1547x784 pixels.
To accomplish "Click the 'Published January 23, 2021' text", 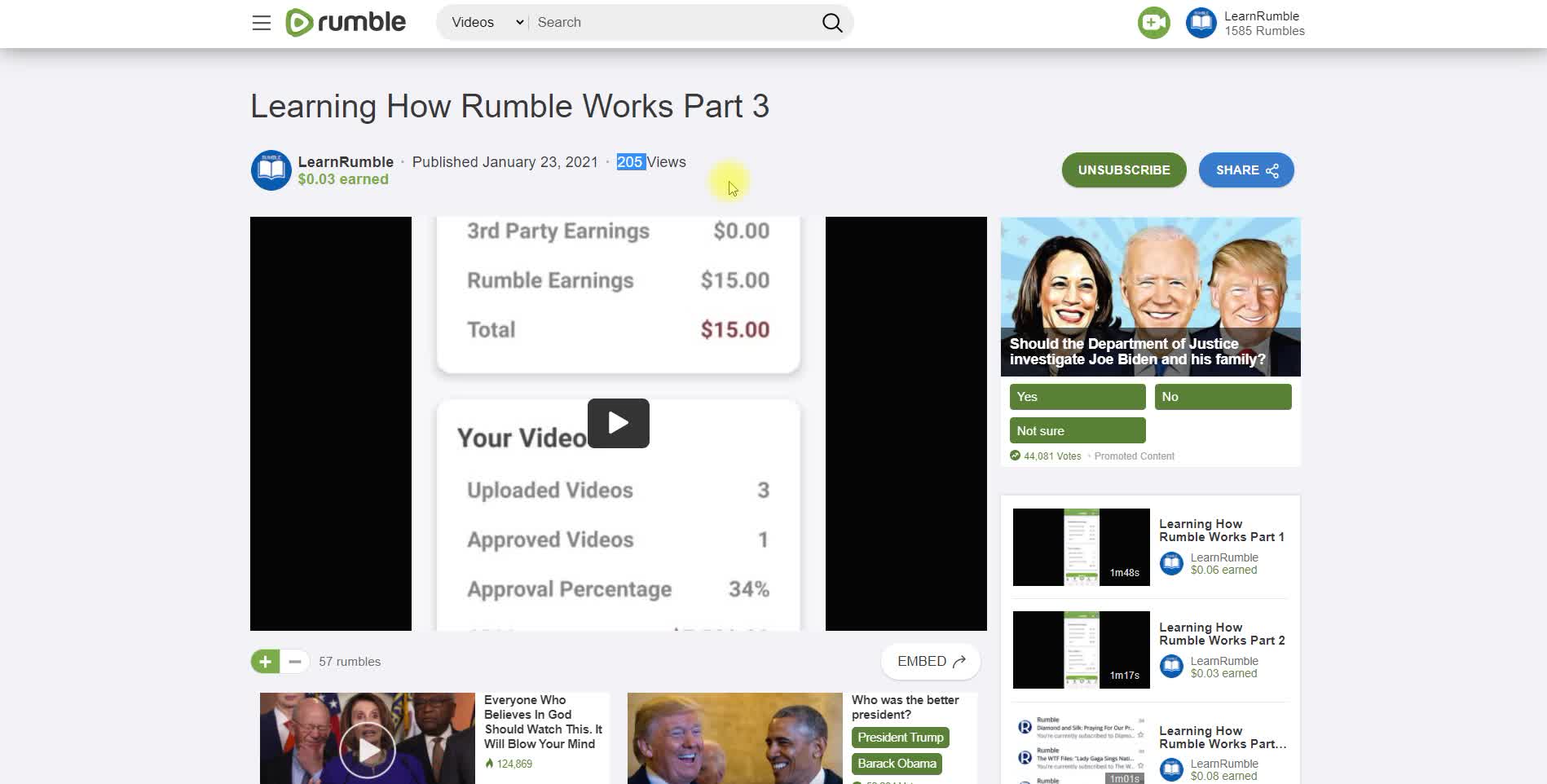I will pyautogui.click(x=505, y=162).
